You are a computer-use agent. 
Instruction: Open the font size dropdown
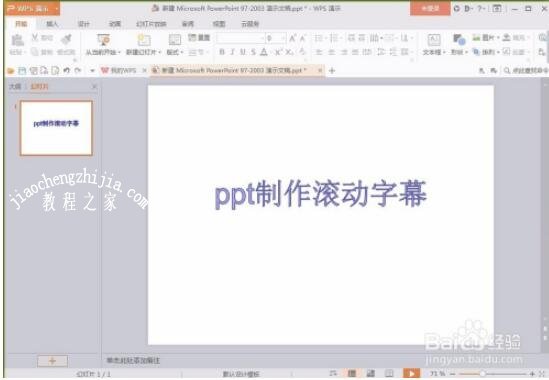283,38
